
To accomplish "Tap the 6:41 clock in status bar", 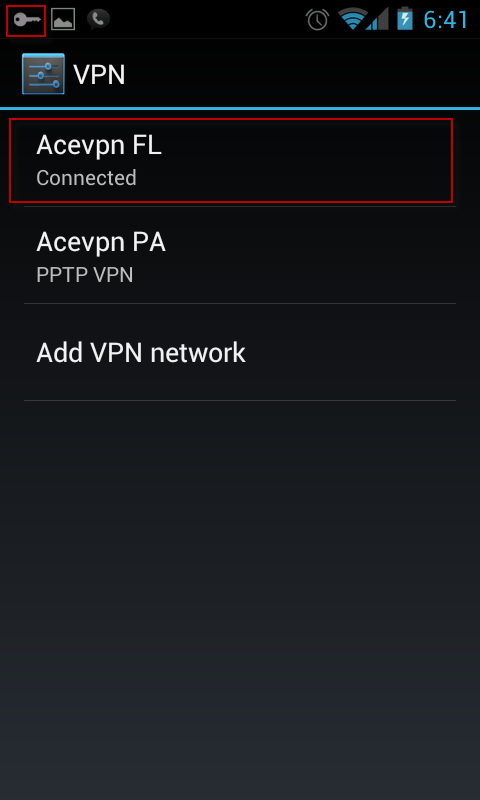I will 446,20.
